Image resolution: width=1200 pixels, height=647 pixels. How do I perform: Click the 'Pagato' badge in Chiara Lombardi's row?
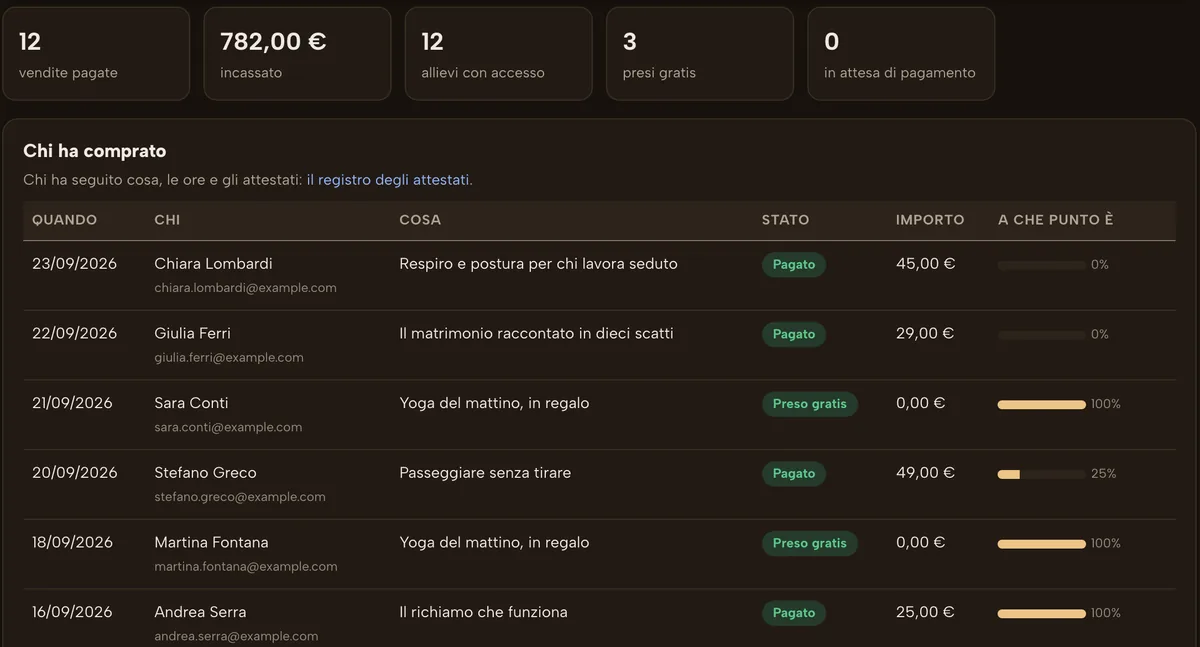794,265
